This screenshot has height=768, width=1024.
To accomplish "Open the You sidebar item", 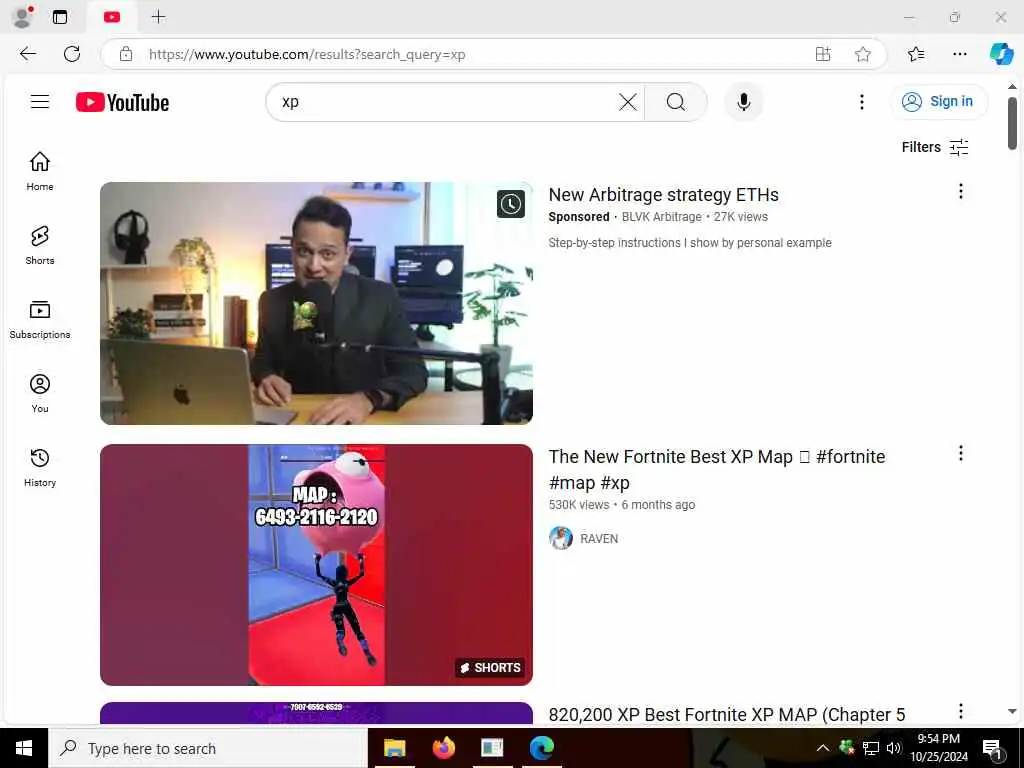I will [x=40, y=393].
